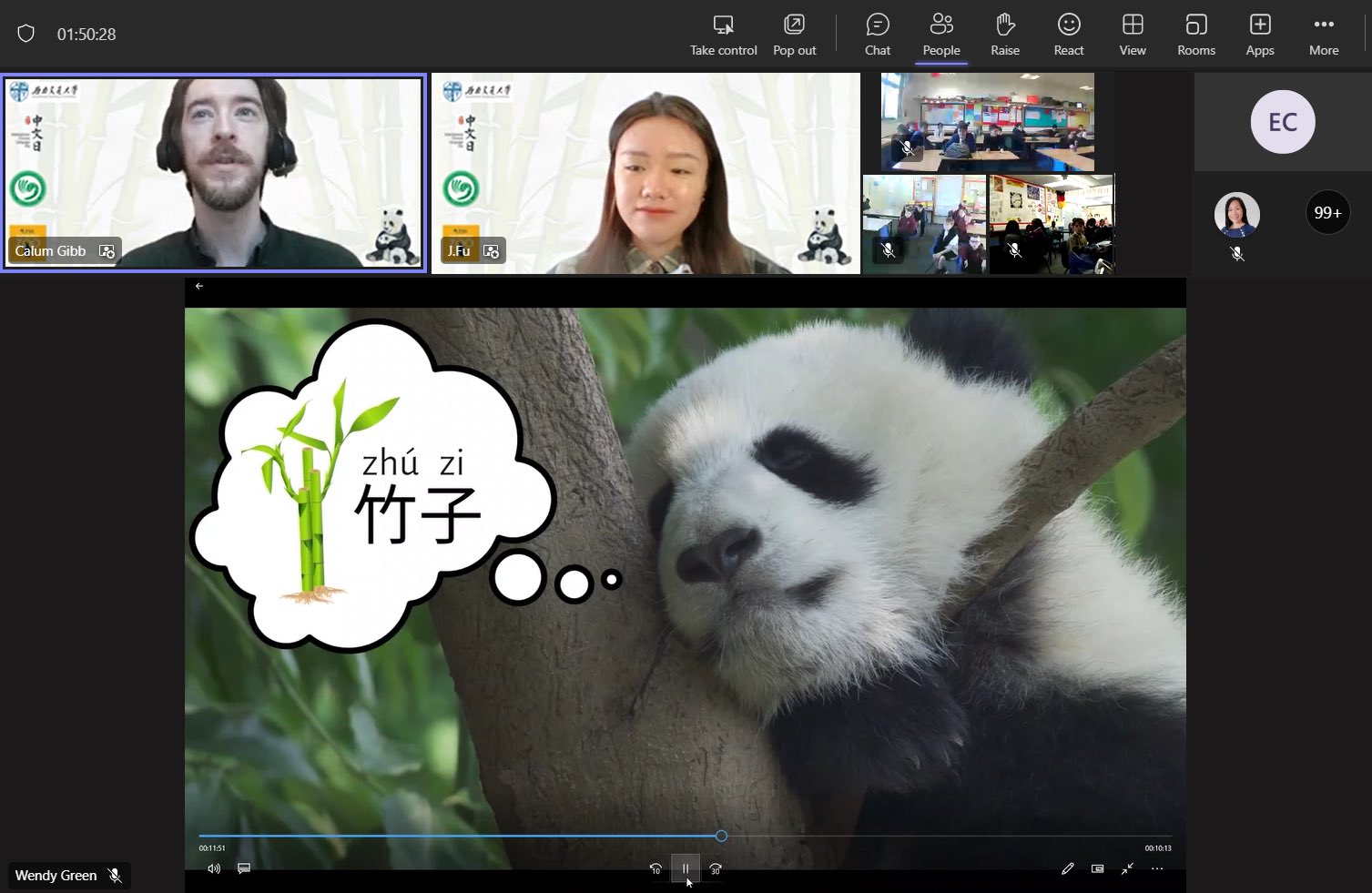Open breakout Rooms
Screen dimensions: 1372x893
tap(1195, 35)
